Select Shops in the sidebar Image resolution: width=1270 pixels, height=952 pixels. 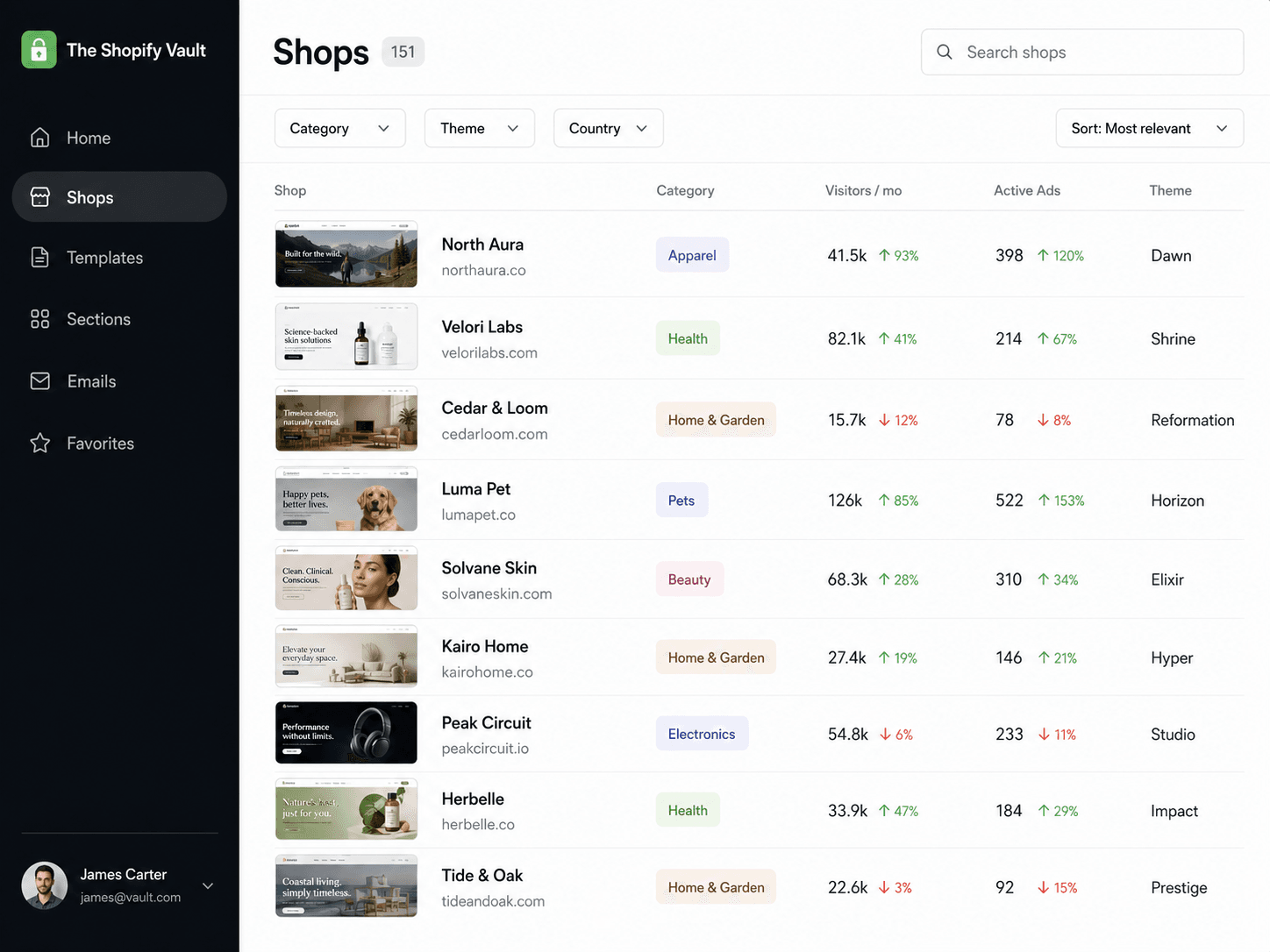point(119,197)
